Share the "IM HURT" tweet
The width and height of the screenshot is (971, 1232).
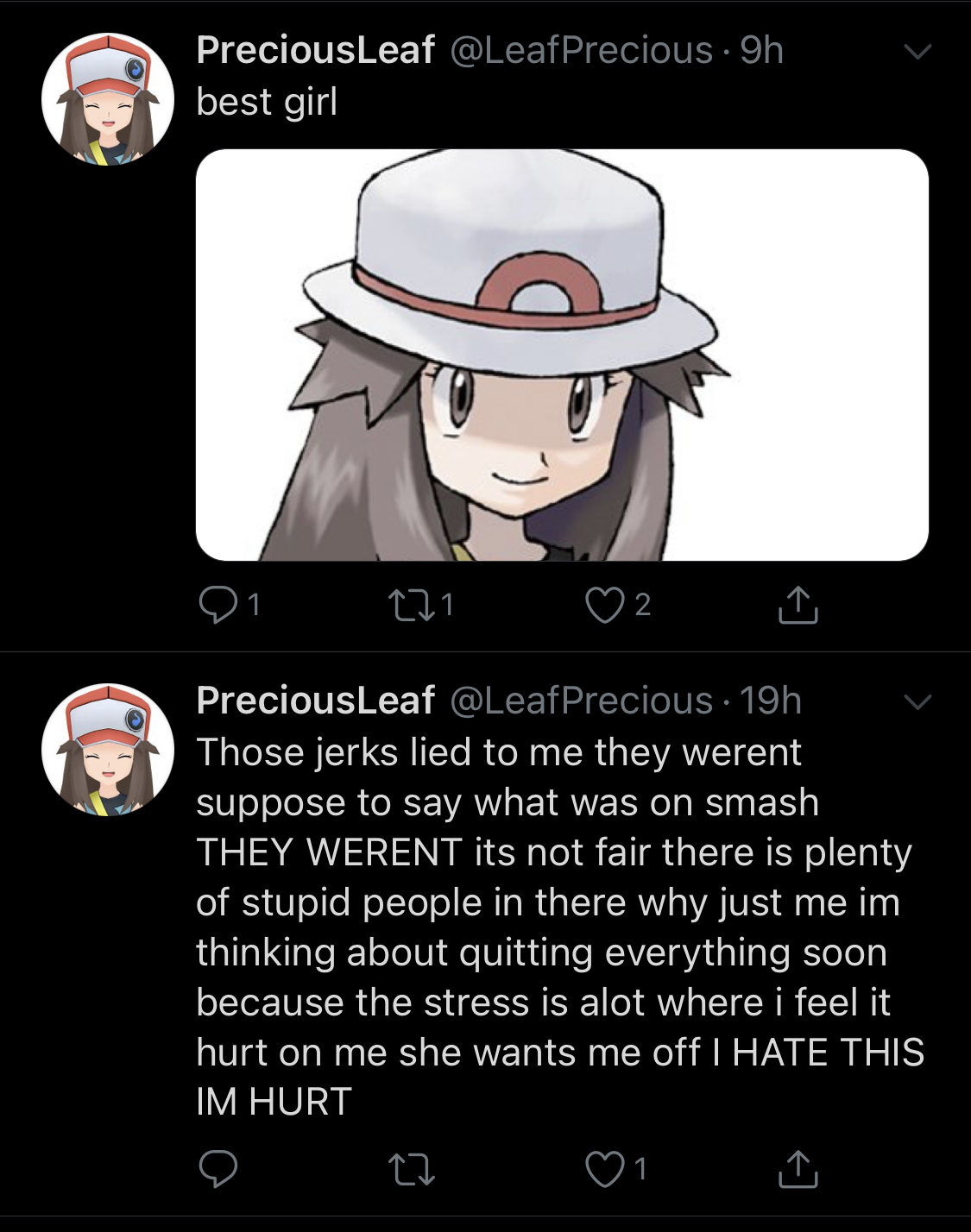(798, 1169)
